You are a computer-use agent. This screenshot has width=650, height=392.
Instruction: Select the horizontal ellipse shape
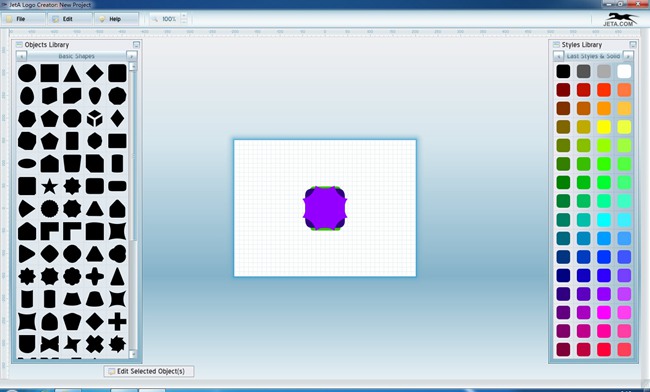click(27, 164)
